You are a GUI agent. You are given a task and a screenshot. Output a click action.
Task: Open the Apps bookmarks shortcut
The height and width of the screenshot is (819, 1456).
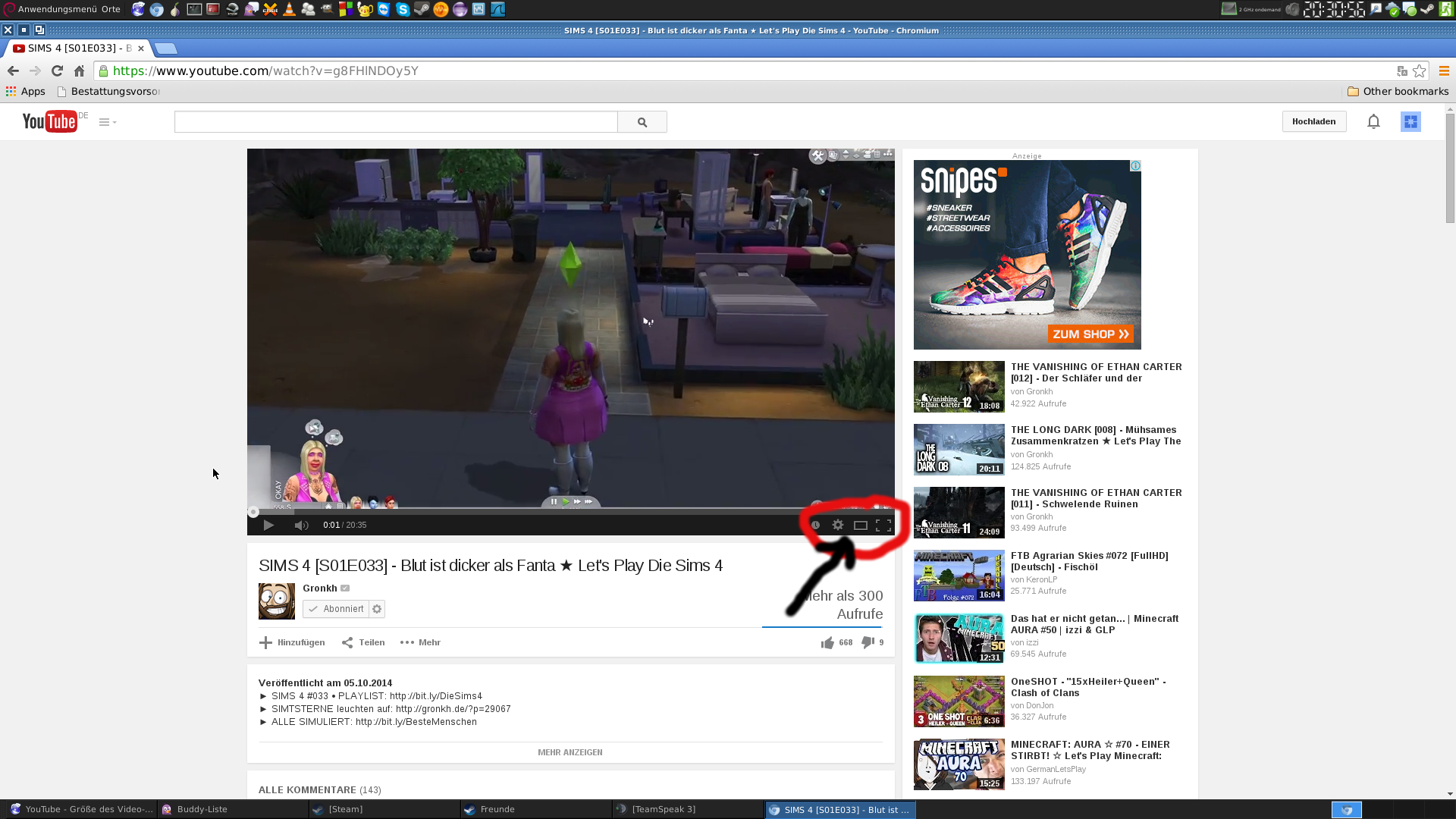[x=26, y=91]
